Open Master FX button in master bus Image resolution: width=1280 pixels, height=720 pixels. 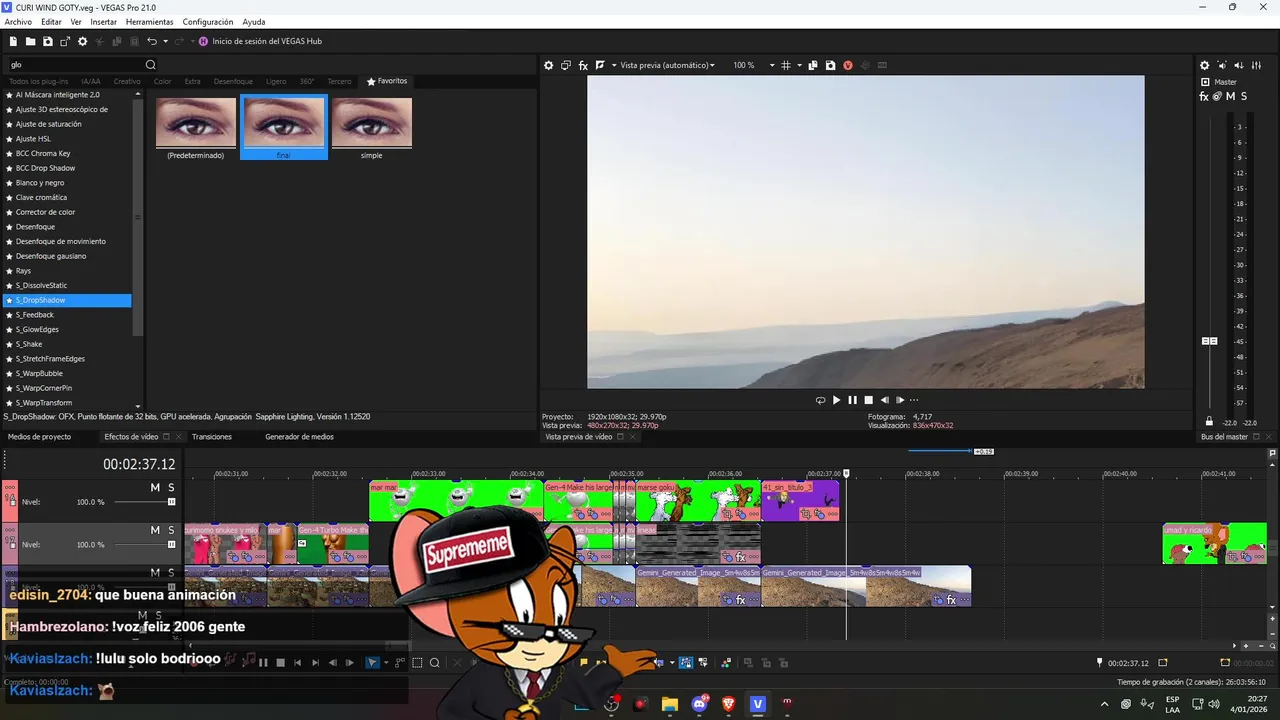1204,96
